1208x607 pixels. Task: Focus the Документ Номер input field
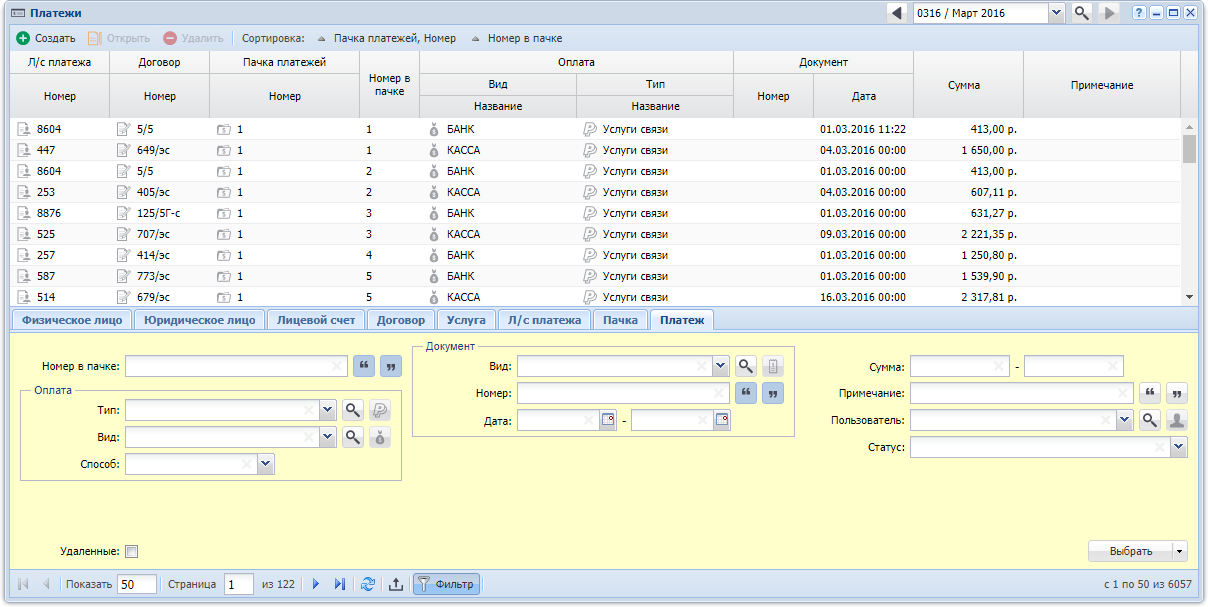tap(623, 393)
